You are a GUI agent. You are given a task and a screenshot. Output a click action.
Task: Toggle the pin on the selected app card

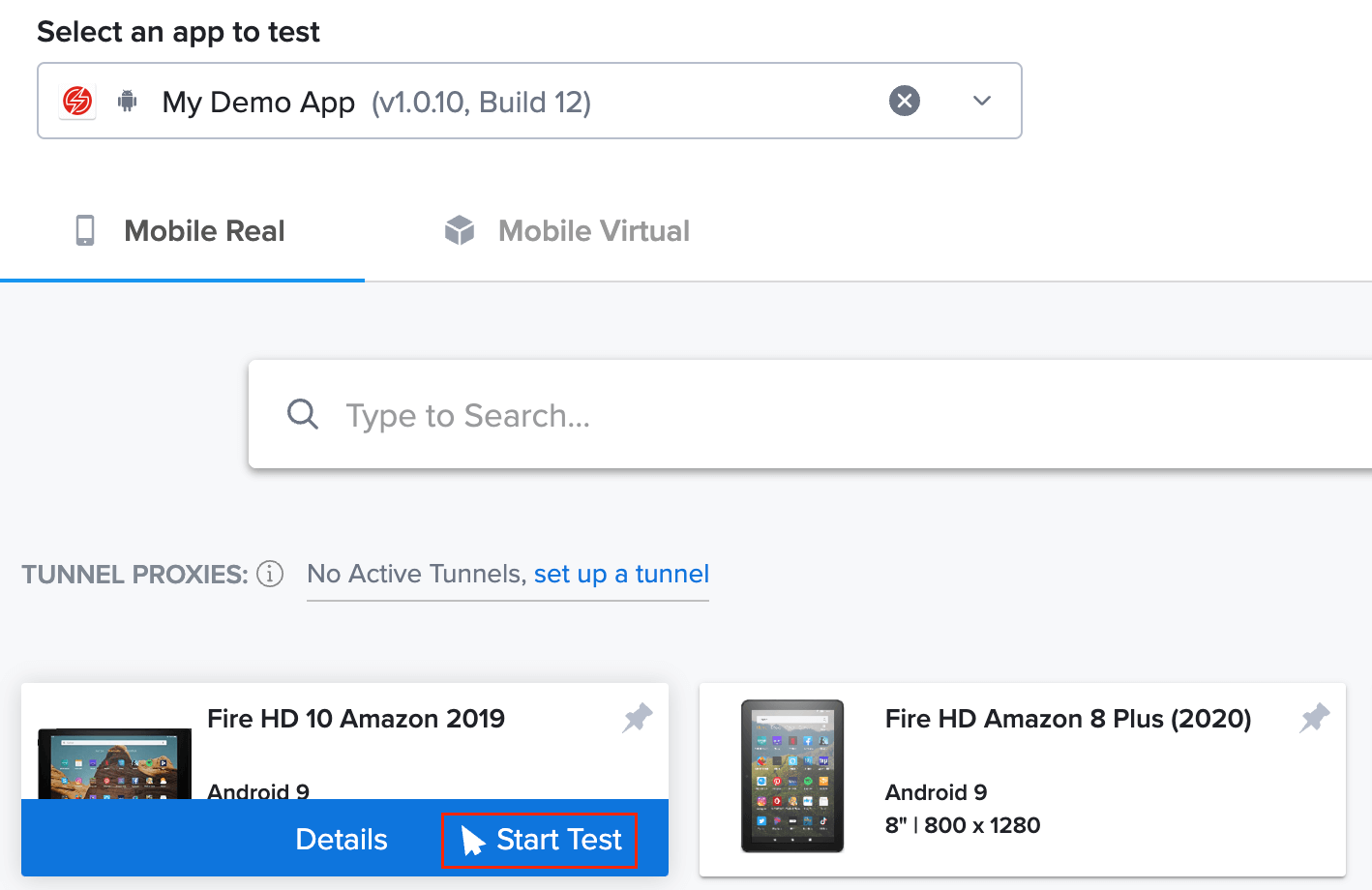(637, 718)
